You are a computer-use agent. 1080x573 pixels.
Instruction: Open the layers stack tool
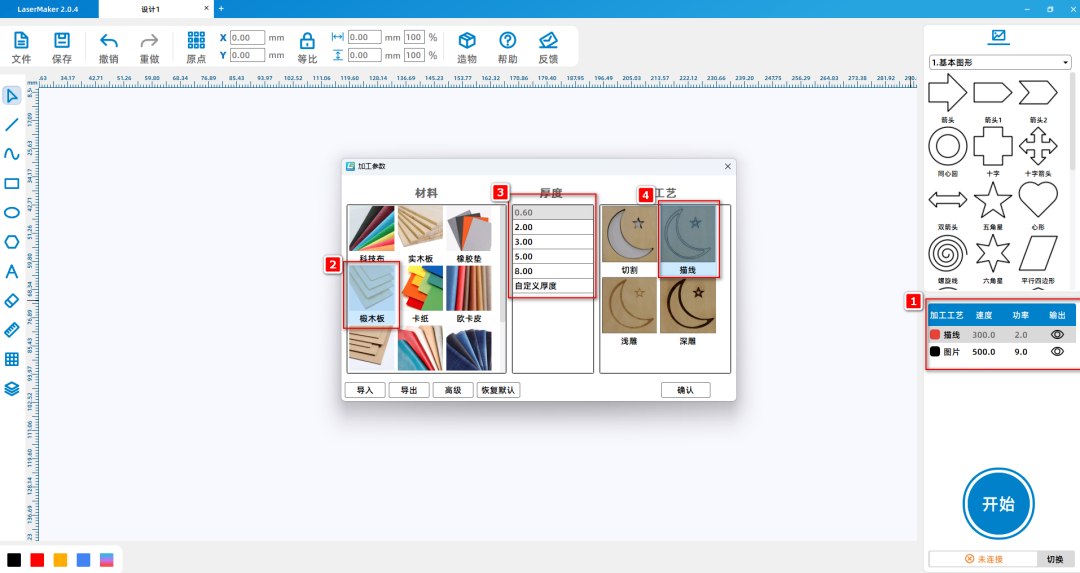pos(12,389)
